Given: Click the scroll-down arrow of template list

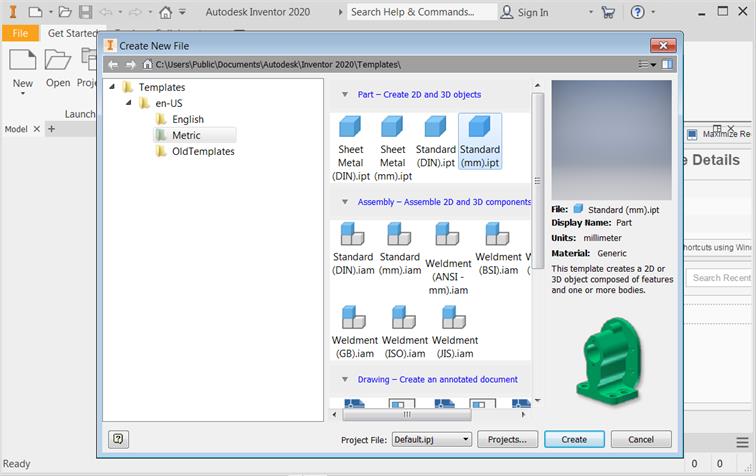Looking at the screenshot, I should pyautogui.click(x=537, y=400).
